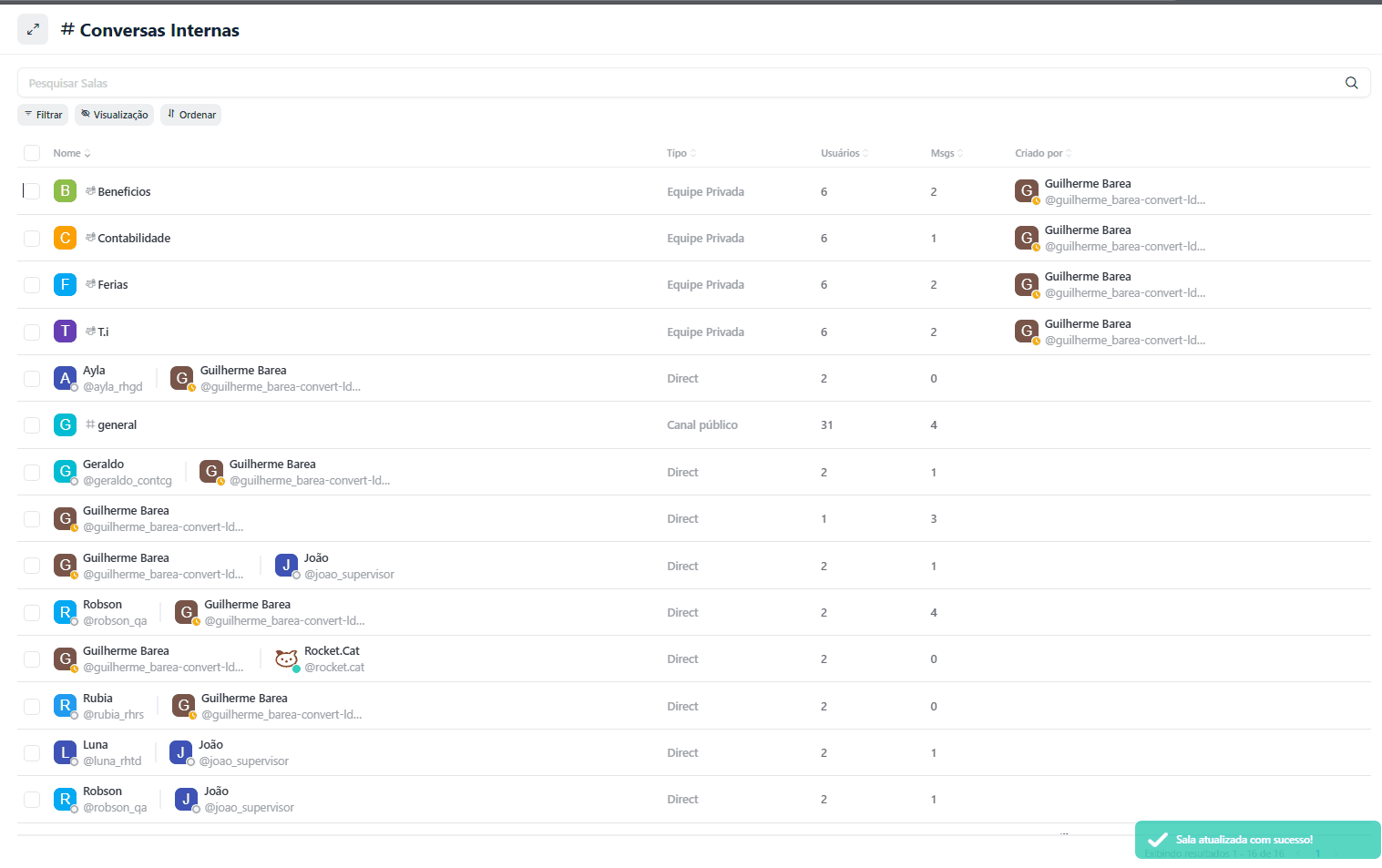Image resolution: width=1382 pixels, height=868 pixels.
Task: Dismiss the 'Sala atualizada com sucesso' toast
Action: 1258,840
